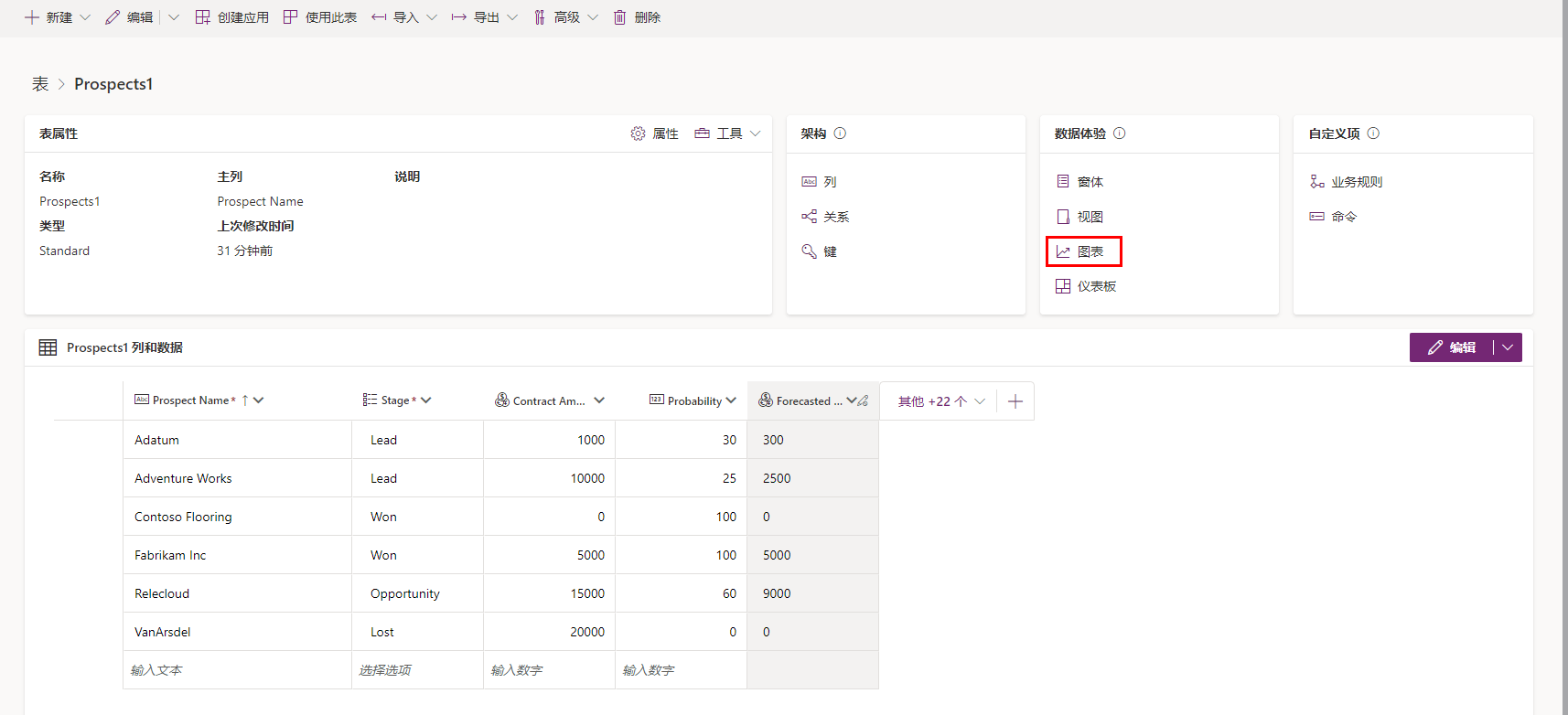Click the 1000 contract amount cell

550,440
